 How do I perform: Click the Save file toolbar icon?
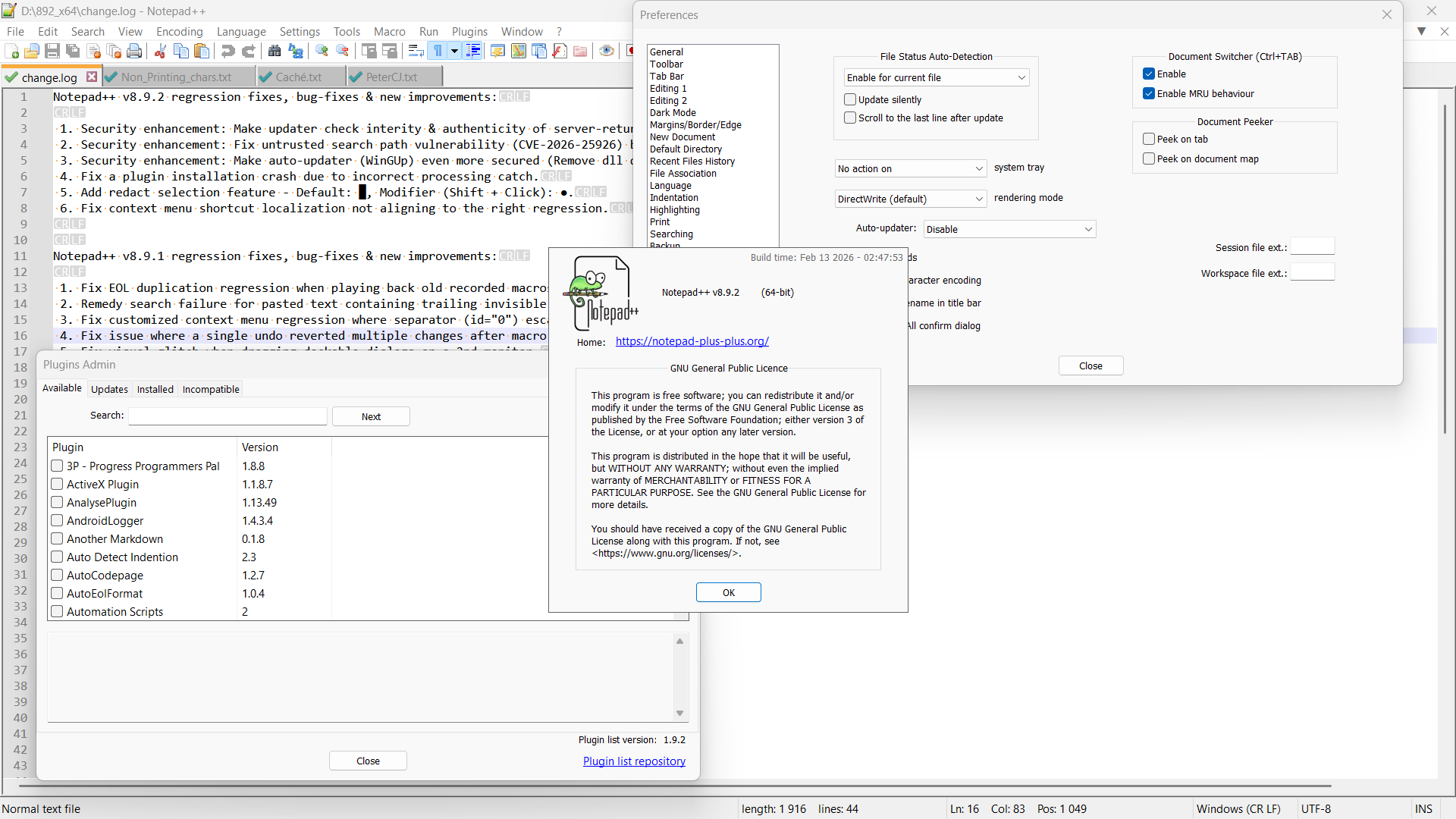[52, 52]
